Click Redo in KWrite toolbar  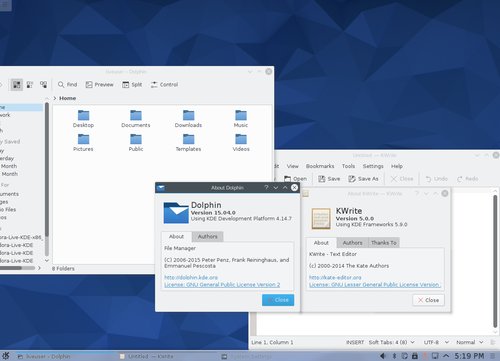coord(468,179)
